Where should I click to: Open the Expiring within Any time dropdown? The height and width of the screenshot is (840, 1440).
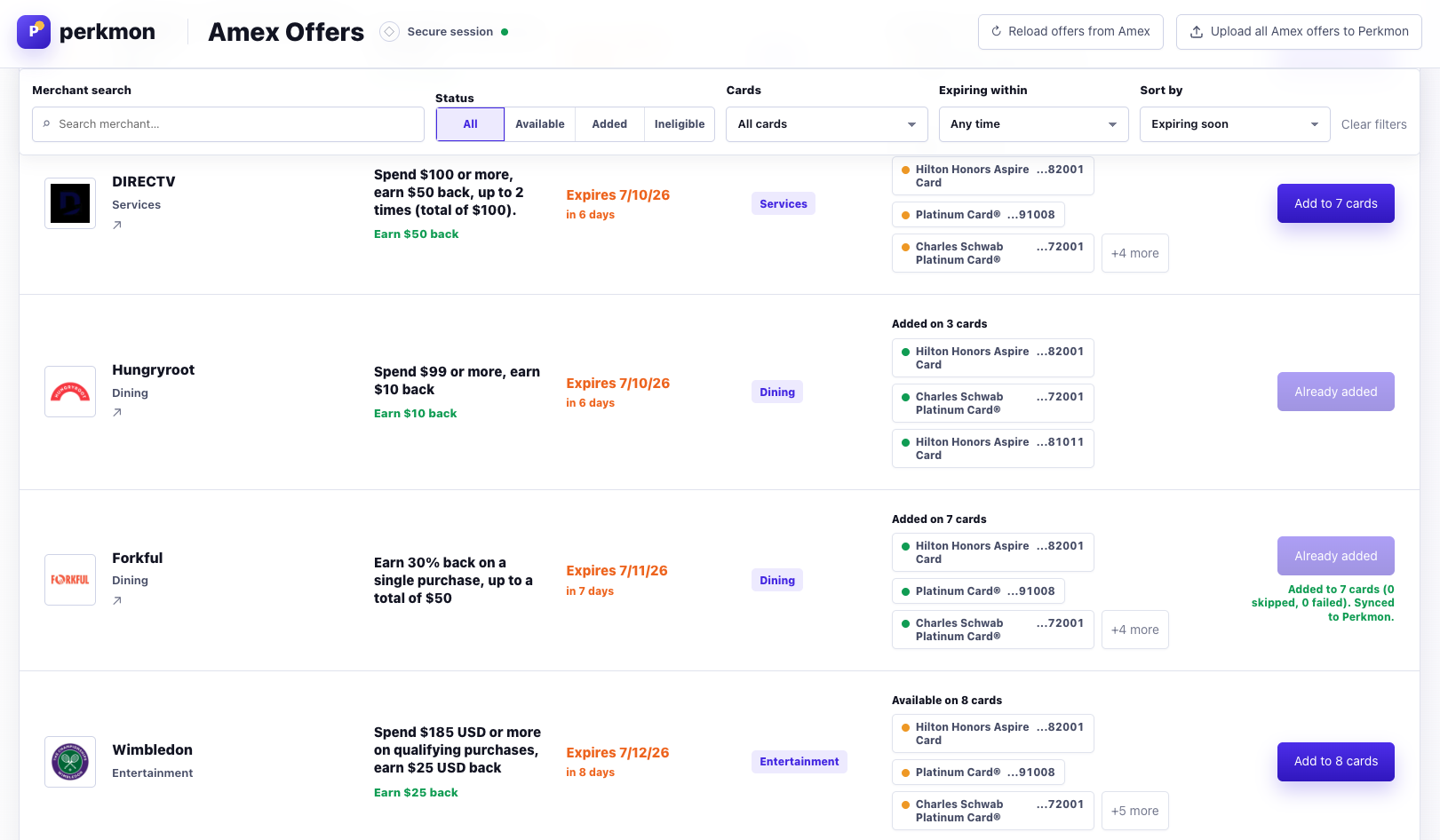coord(1034,124)
